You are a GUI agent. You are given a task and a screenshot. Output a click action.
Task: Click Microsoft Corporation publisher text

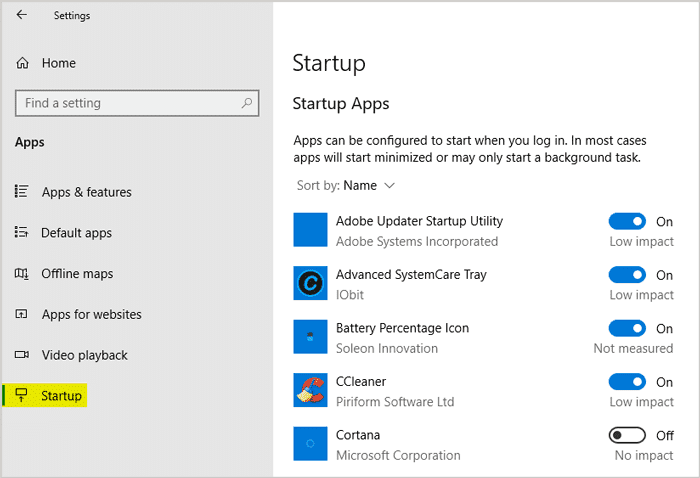tap(398, 455)
